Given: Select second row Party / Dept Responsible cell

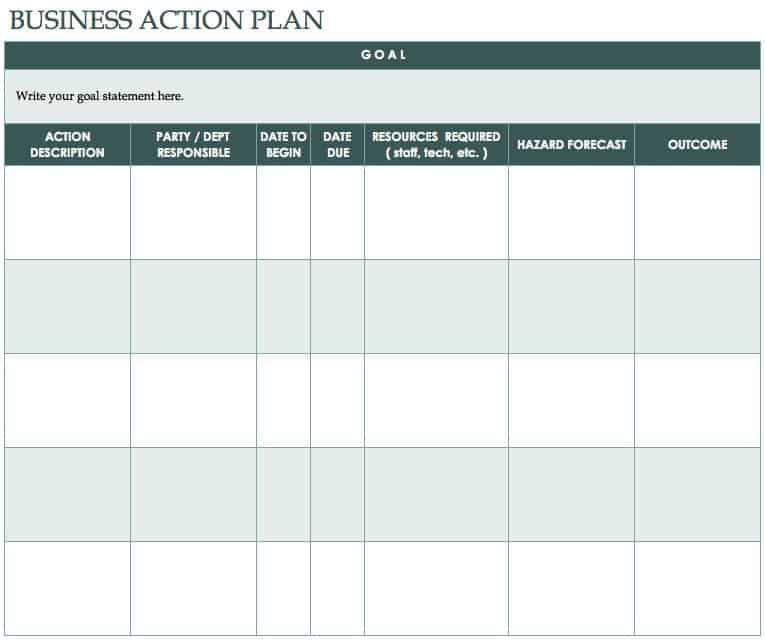Looking at the screenshot, I should point(193,306).
